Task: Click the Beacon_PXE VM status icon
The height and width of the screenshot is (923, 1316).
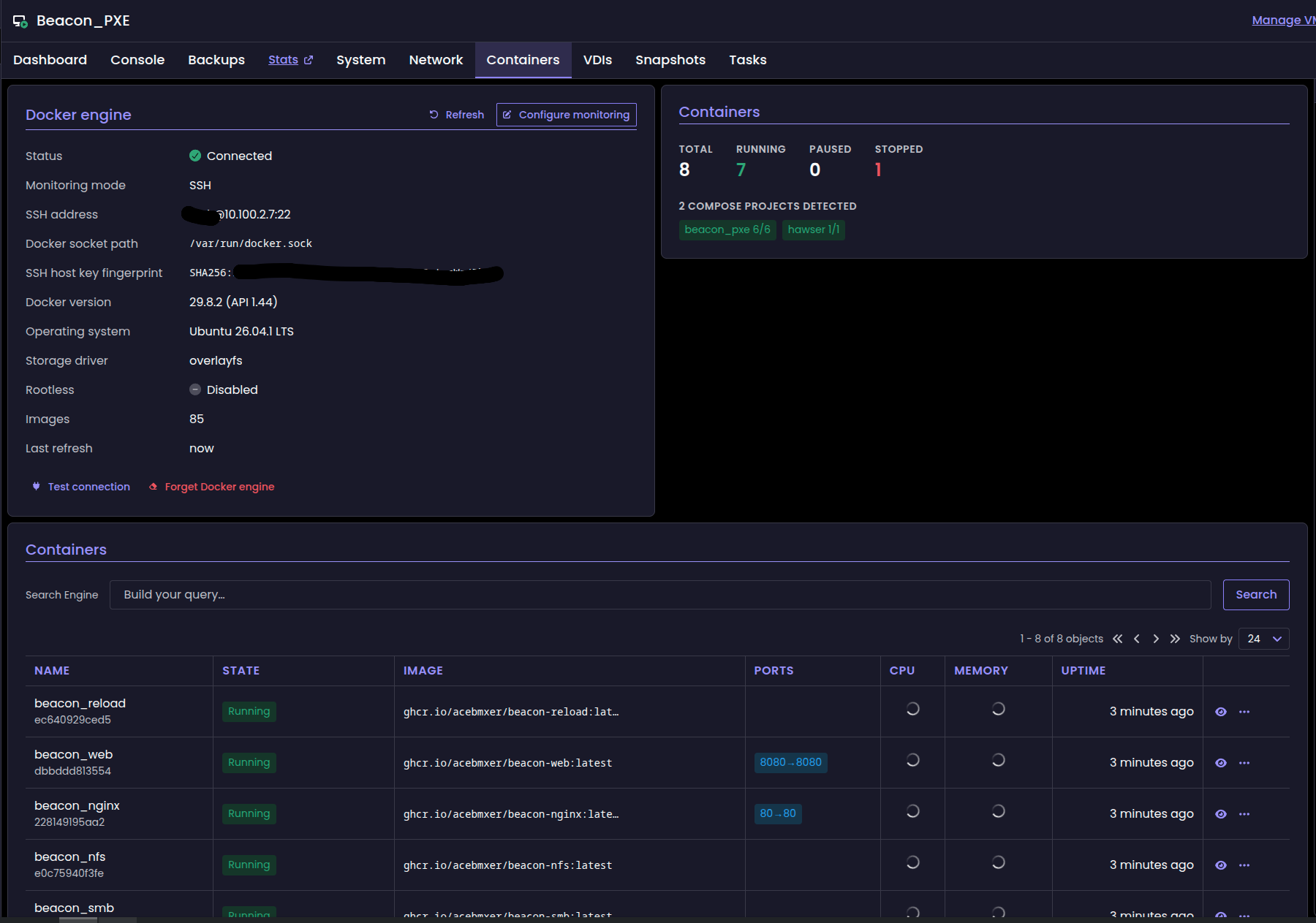Action: 20,21
